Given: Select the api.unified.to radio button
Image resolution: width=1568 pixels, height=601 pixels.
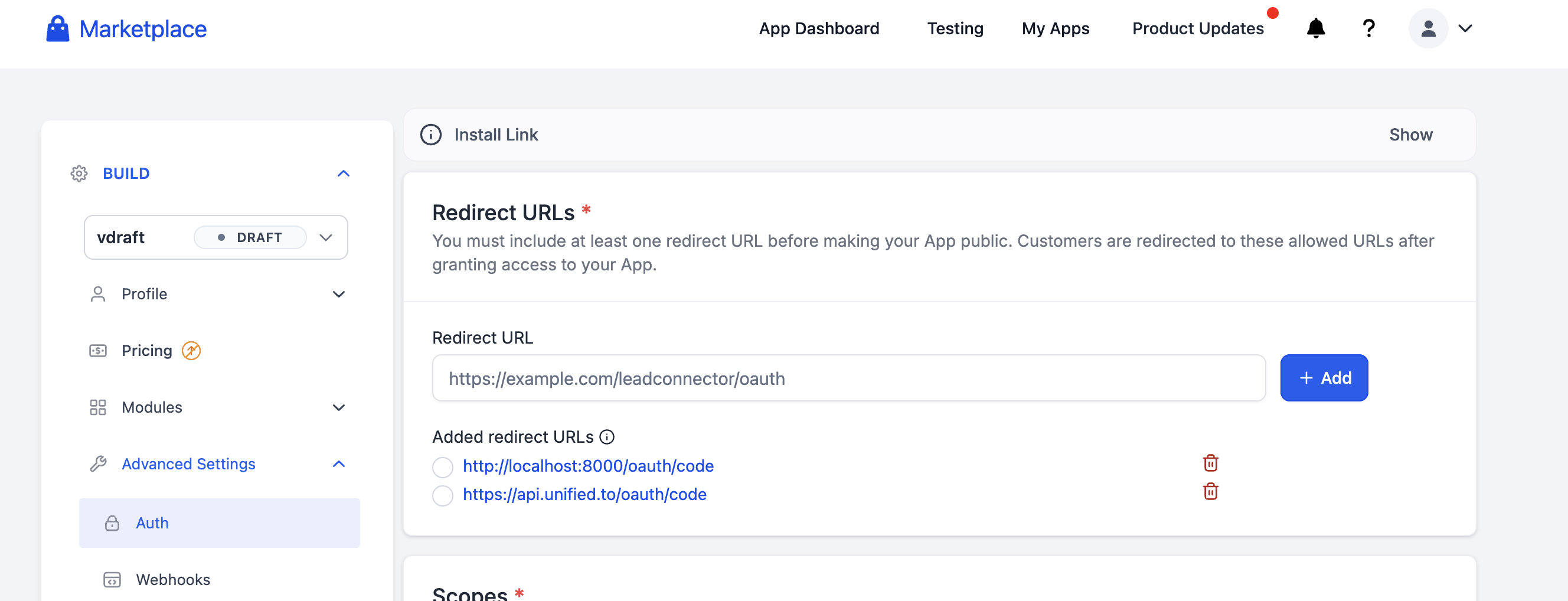Looking at the screenshot, I should pos(443,496).
